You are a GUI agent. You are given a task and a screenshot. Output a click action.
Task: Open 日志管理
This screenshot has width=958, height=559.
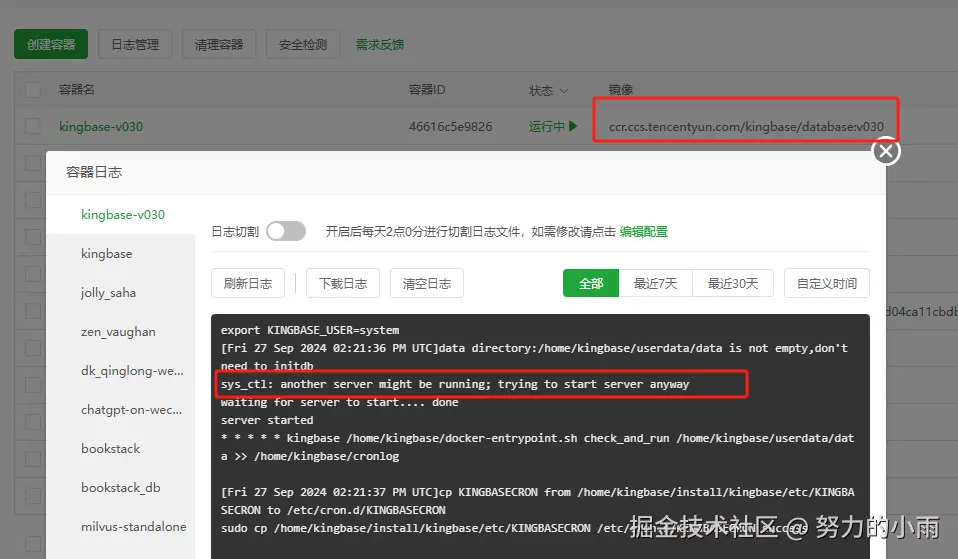pyautogui.click(x=135, y=44)
